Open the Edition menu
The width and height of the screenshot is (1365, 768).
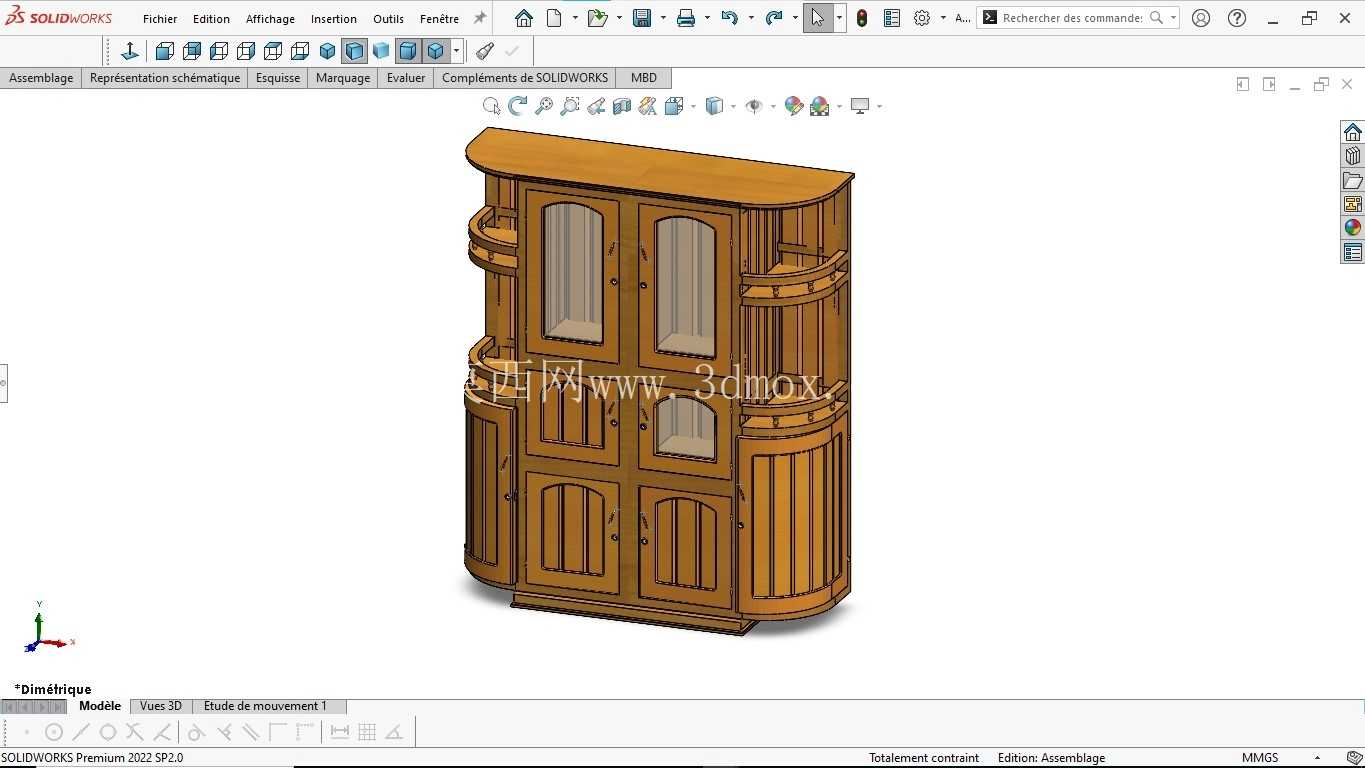point(211,19)
